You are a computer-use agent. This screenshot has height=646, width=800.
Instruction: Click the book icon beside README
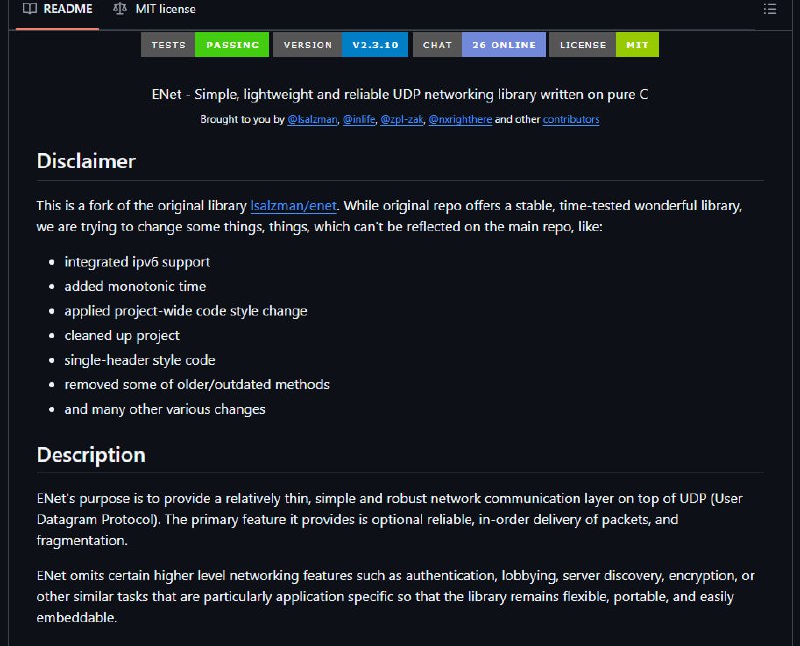click(30, 9)
